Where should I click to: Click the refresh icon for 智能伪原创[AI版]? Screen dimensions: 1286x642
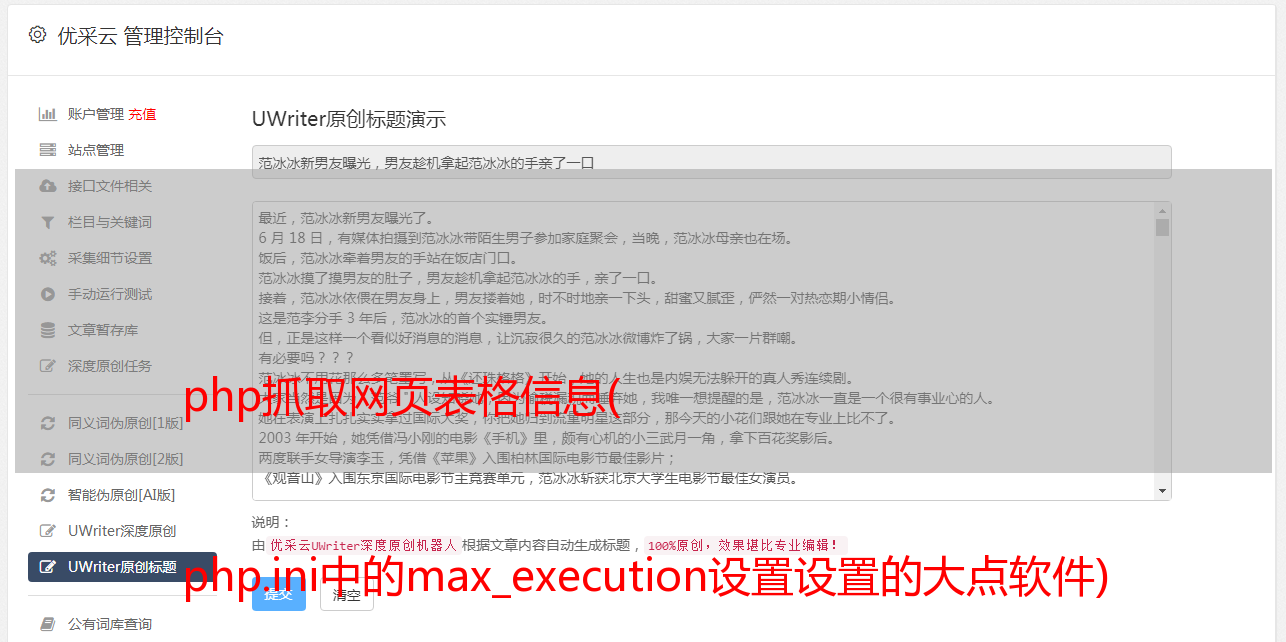coord(47,495)
